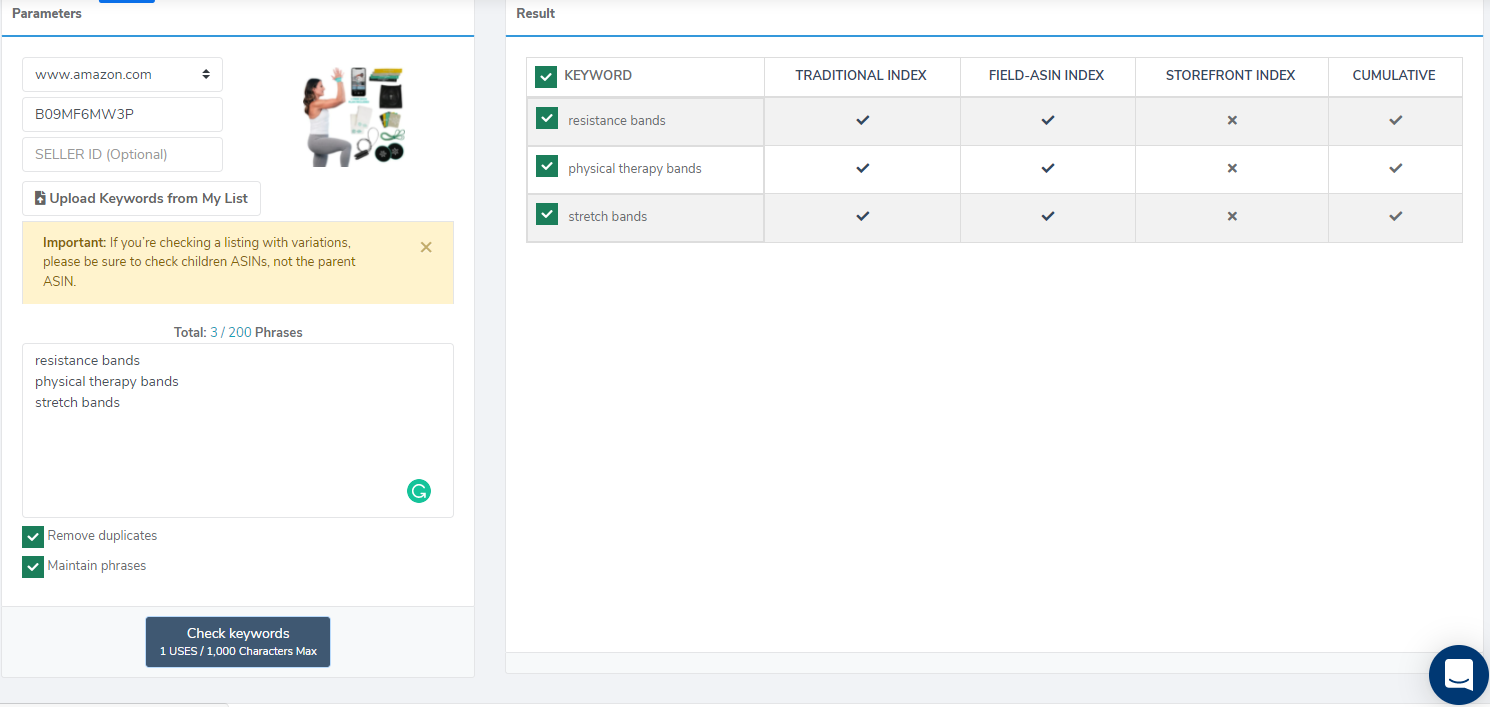Click field-ASIN checkmark for resistance bands
The width and height of the screenshot is (1490, 707).
pos(1048,120)
